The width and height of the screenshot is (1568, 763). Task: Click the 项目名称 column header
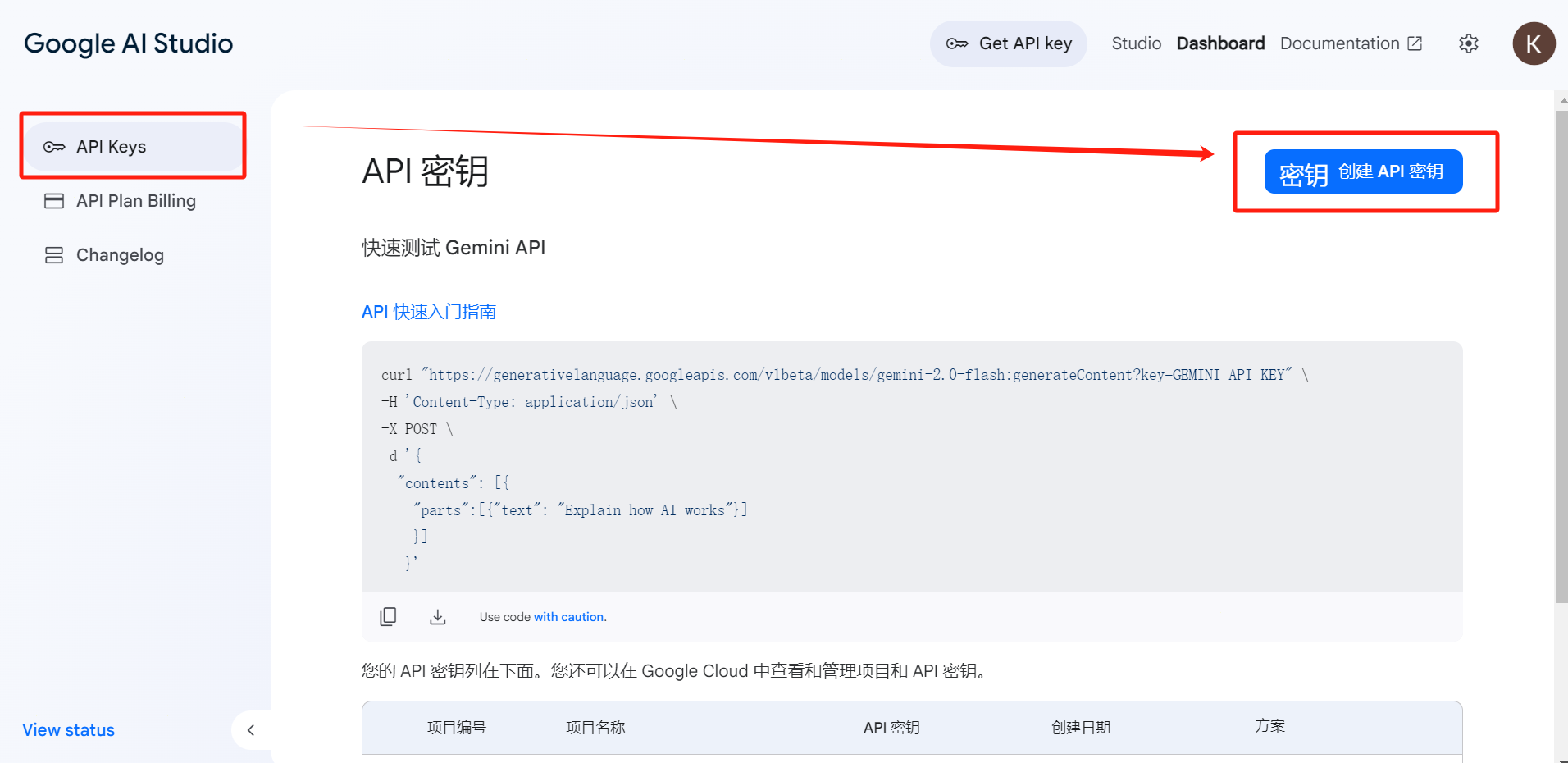pos(595,728)
